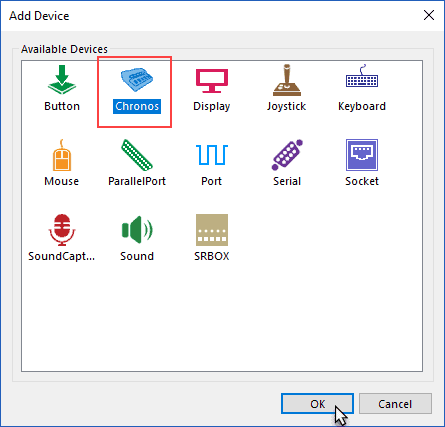This screenshot has width=445, height=427.
Task: Click the Cancel button
Action: [395, 404]
